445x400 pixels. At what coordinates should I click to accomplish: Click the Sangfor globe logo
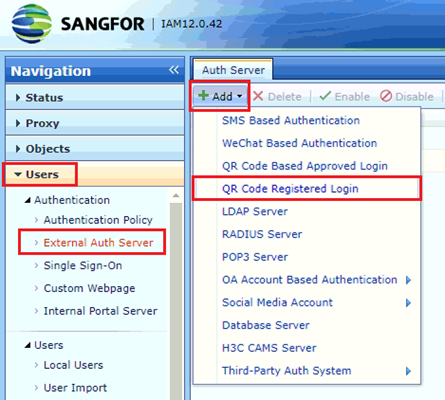32,24
